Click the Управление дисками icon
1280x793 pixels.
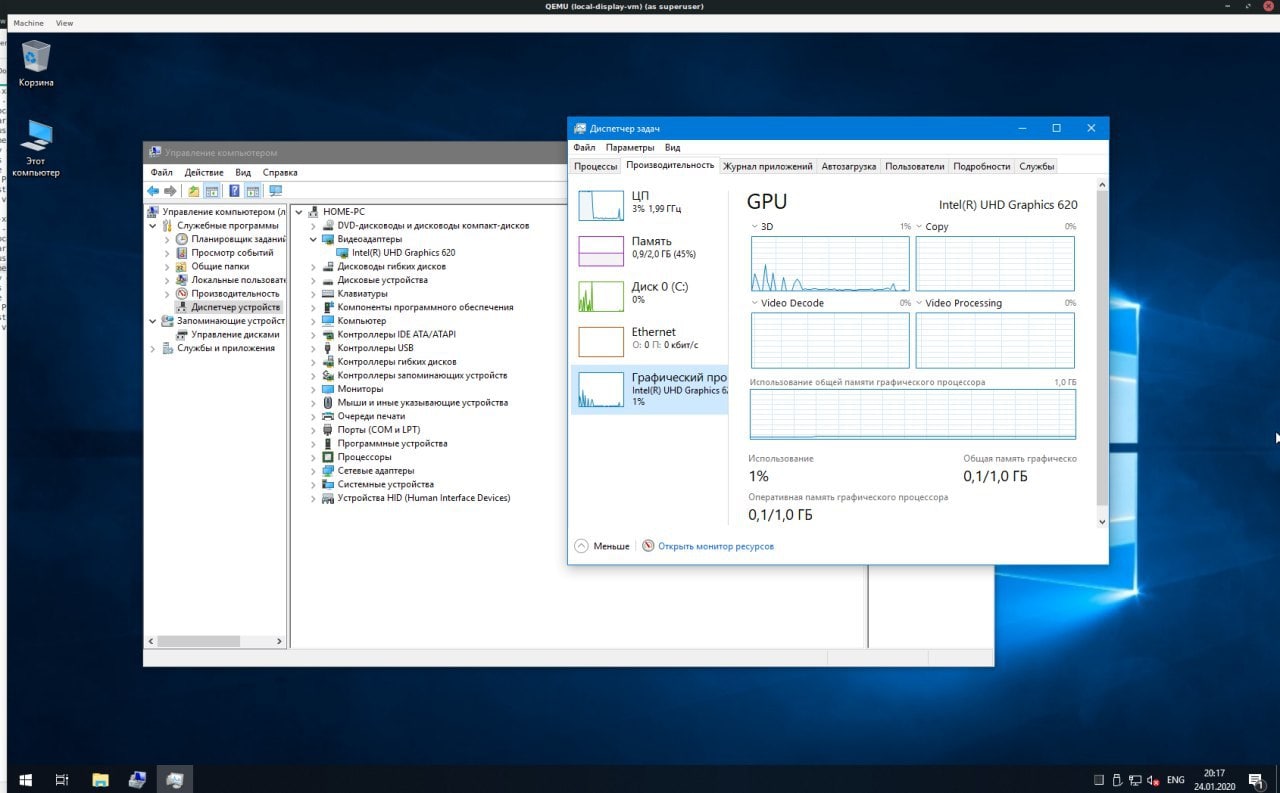pos(182,335)
